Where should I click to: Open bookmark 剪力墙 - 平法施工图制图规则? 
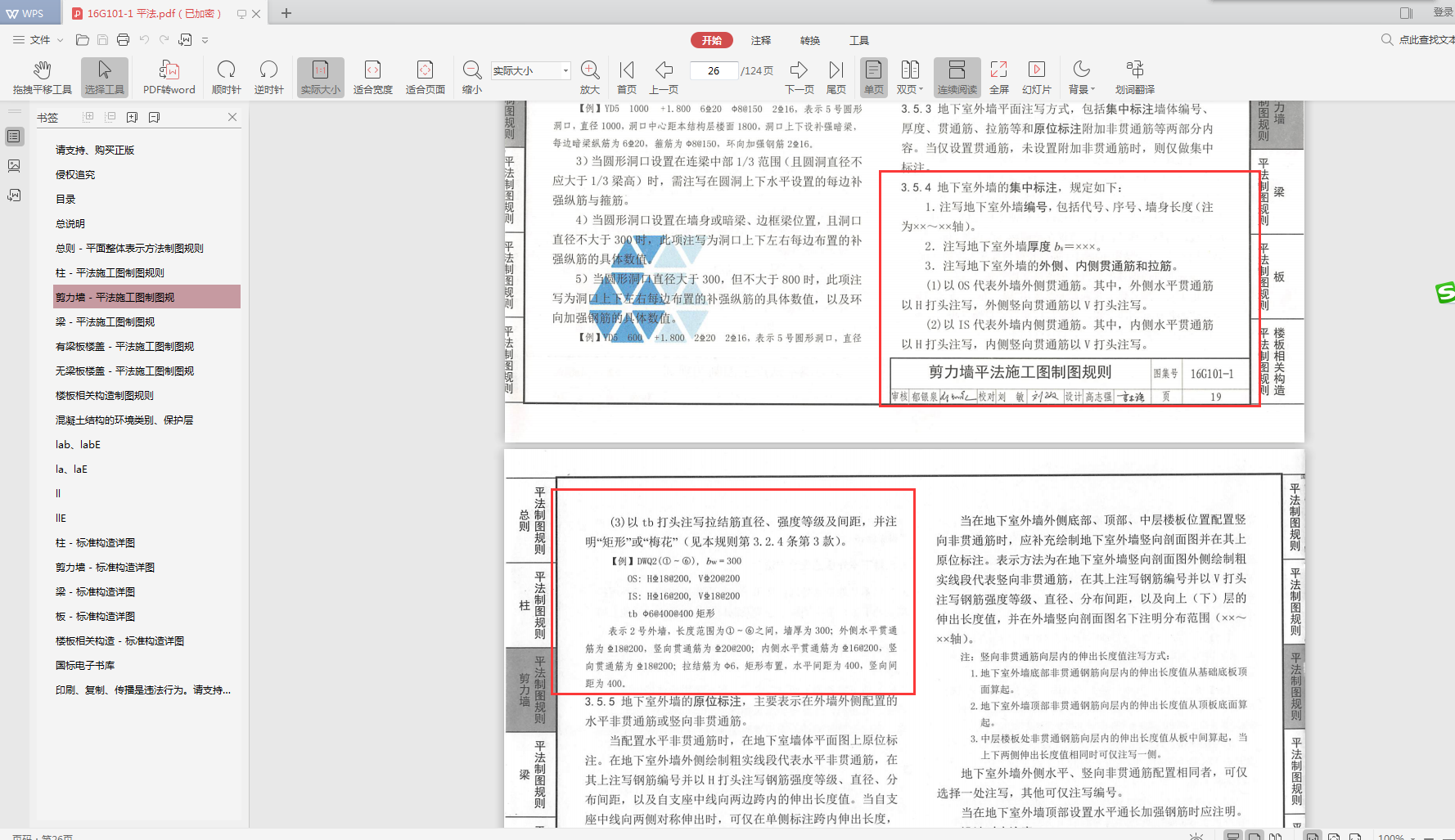[147, 297]
